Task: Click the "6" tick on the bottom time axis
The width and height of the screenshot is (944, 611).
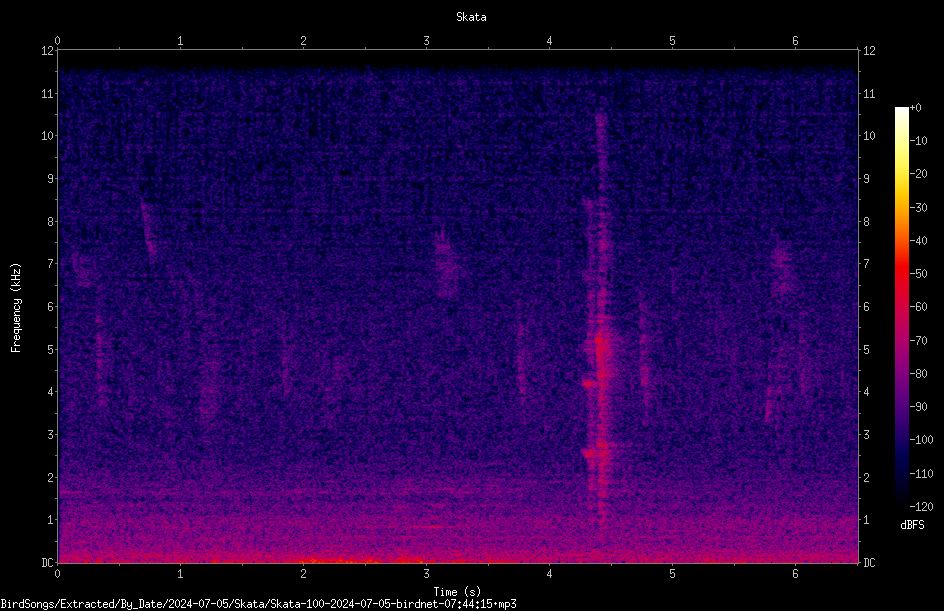Action: tap(795, 574)
